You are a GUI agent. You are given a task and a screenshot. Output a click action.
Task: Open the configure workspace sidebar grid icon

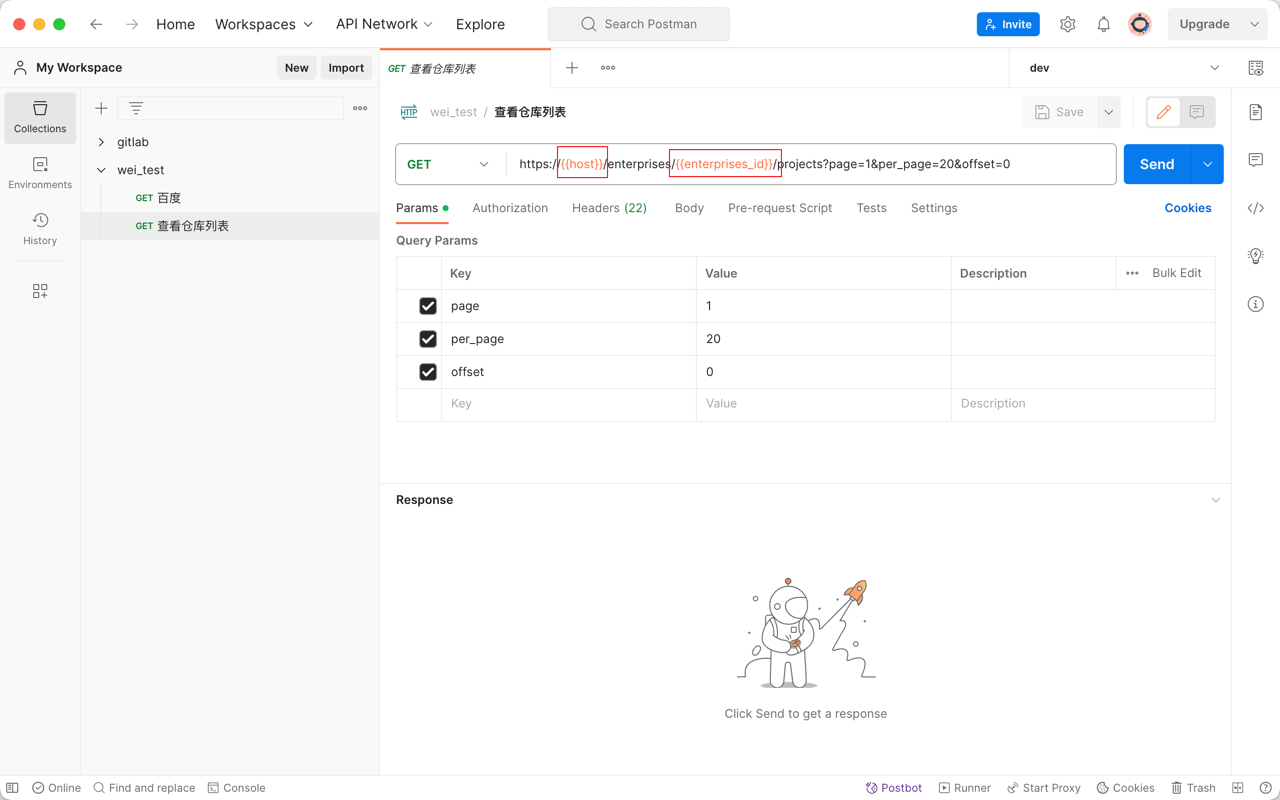click(40, 291)
